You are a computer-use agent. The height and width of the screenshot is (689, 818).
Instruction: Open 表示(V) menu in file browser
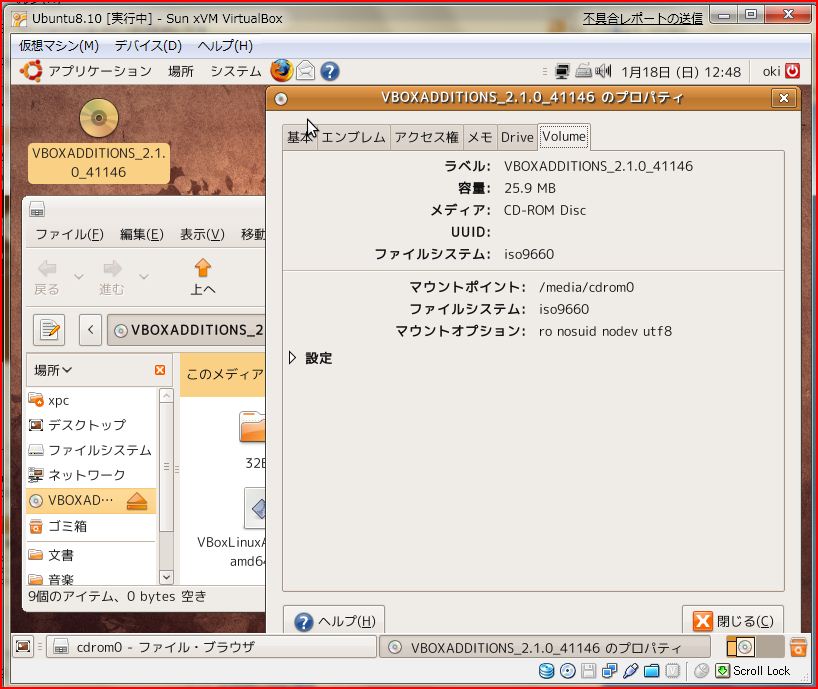(x=202, y=234)
